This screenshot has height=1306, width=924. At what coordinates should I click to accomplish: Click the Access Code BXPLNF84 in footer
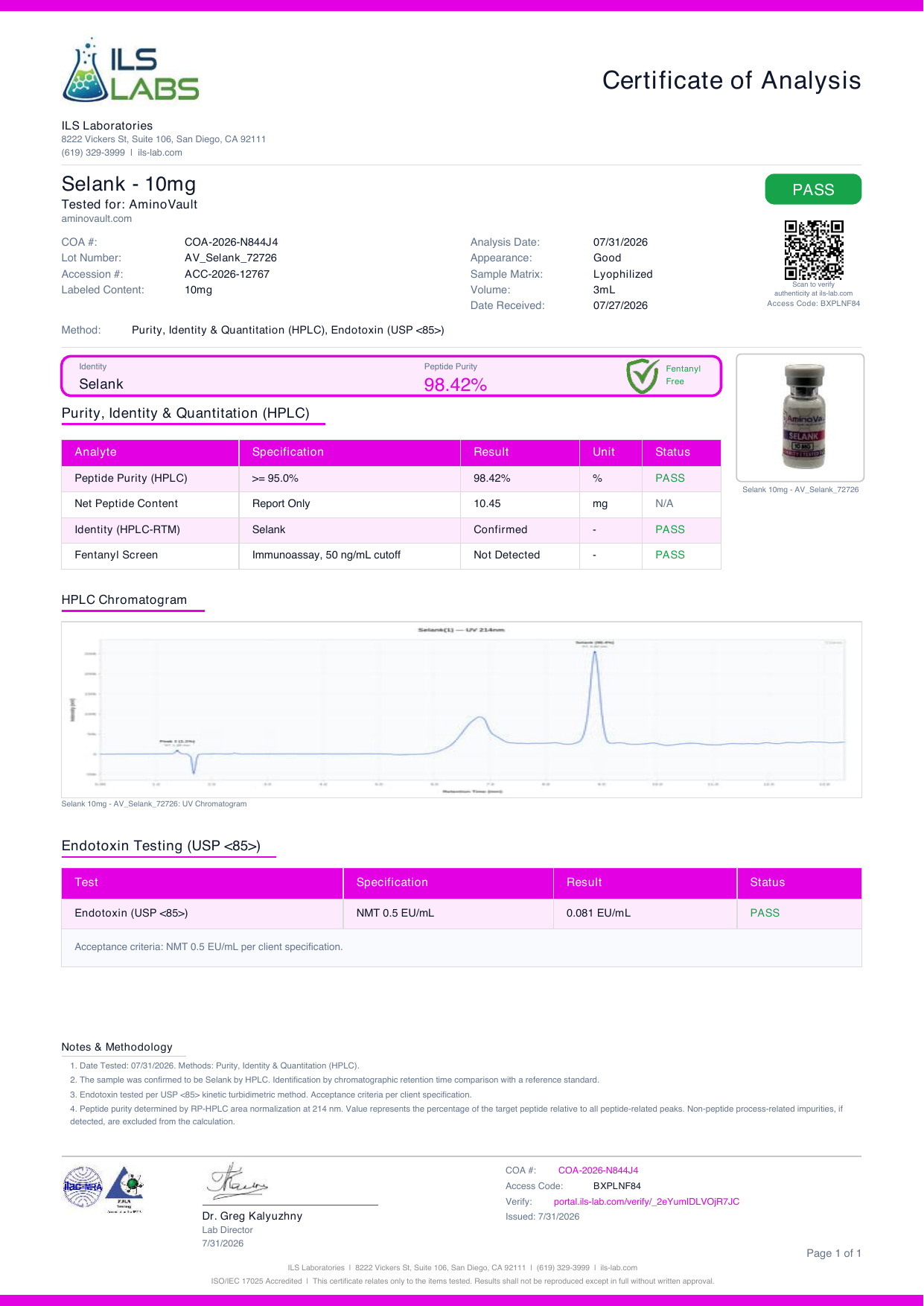click(x=617, y=1186)
